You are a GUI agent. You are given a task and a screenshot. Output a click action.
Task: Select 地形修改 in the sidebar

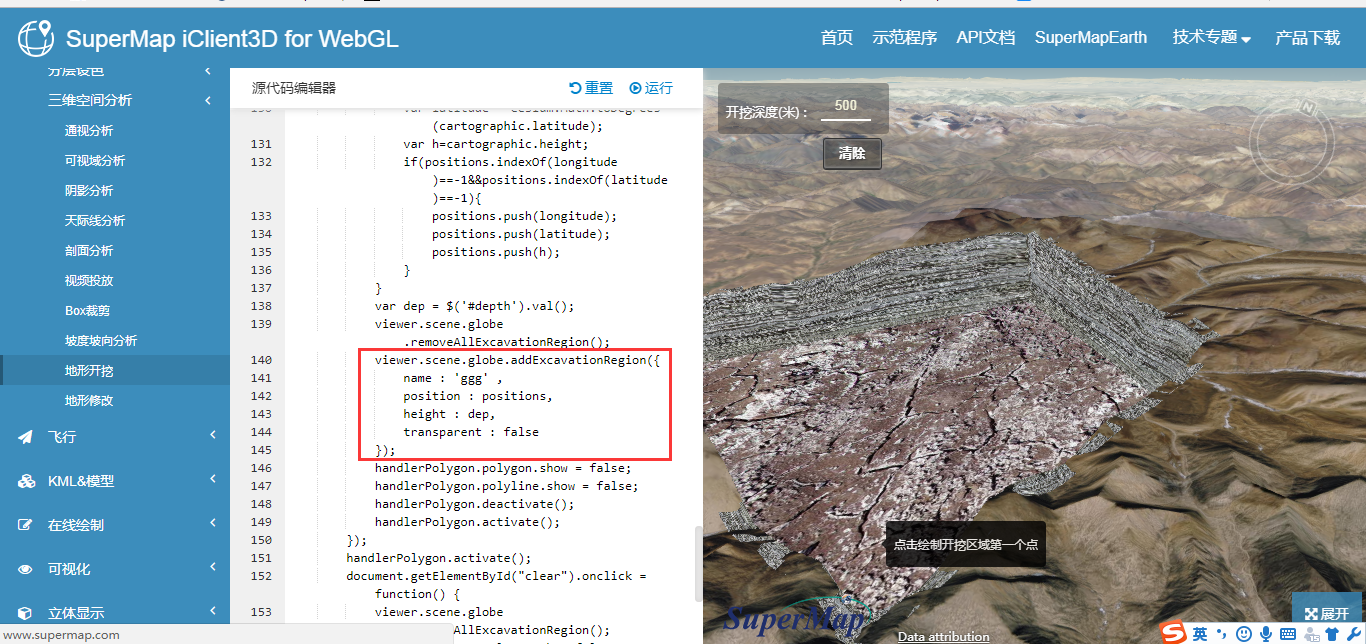pyautogui.click(x=89, y=400)
